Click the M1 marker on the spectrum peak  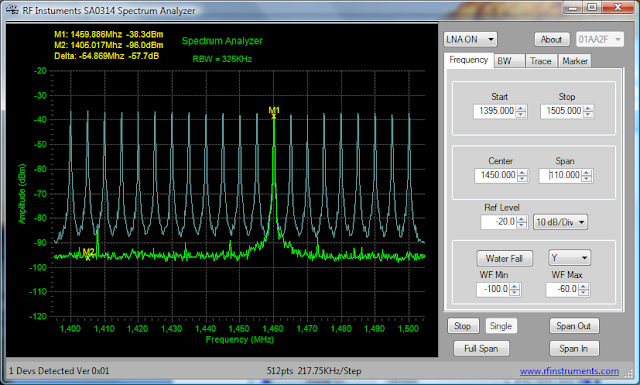tap(274, 112)
